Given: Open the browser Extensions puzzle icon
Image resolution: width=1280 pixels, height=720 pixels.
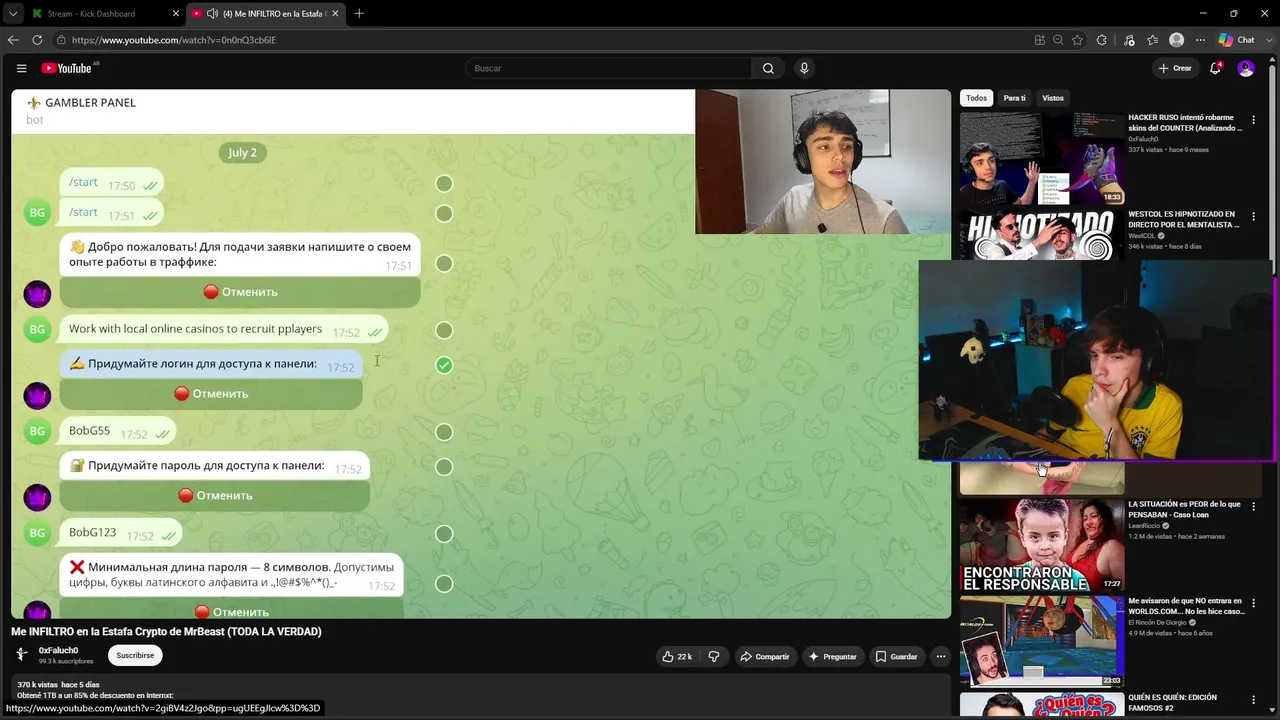Looking at the screenshot, I should [1102, 40].
